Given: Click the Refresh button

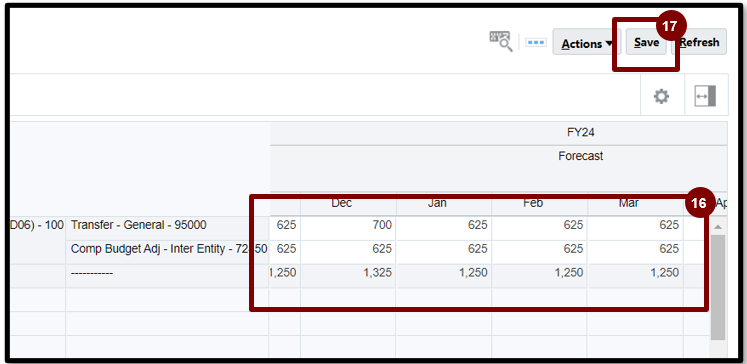Looking at the screenshot, I should 699,42.
